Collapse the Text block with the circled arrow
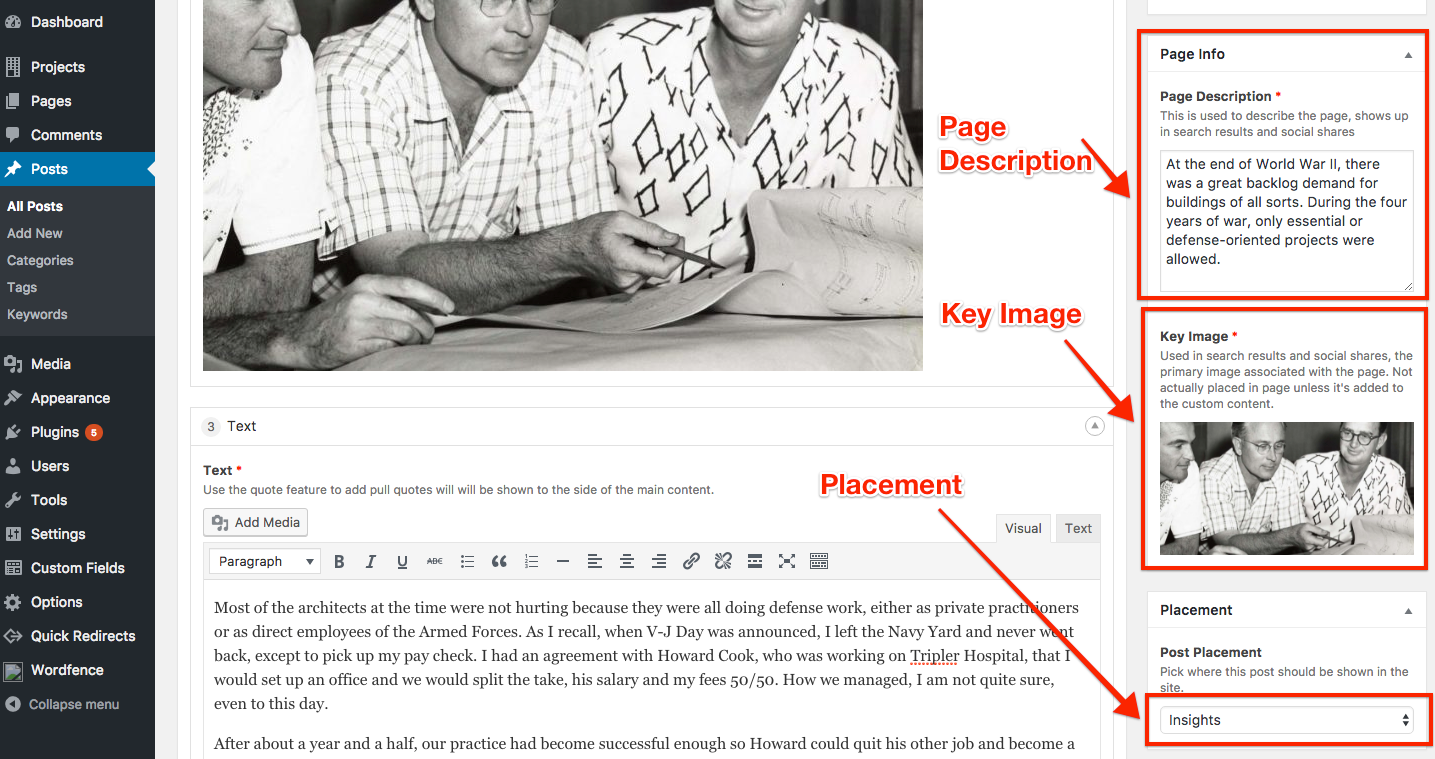 1095,426
